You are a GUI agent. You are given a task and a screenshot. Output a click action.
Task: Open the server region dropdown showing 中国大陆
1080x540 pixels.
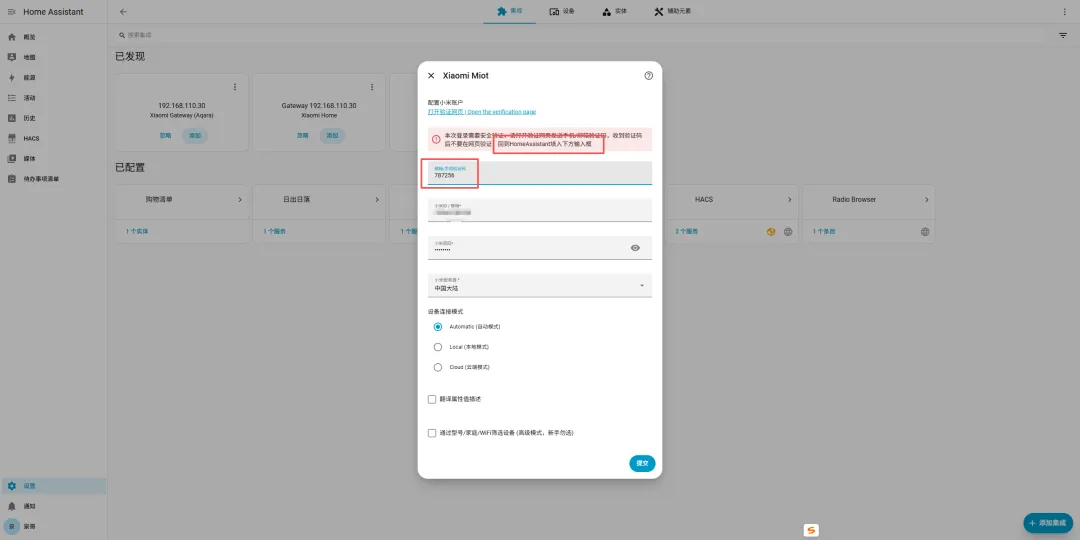pyautogui.click(x=539, y=285)
